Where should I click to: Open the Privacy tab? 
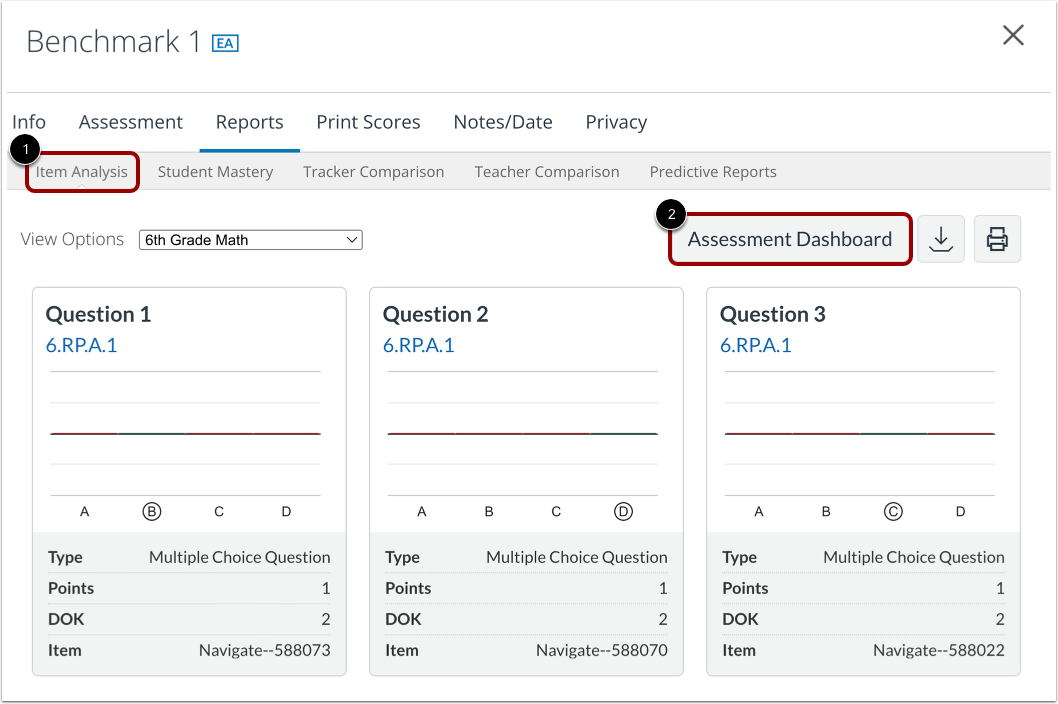click(616, 122)
